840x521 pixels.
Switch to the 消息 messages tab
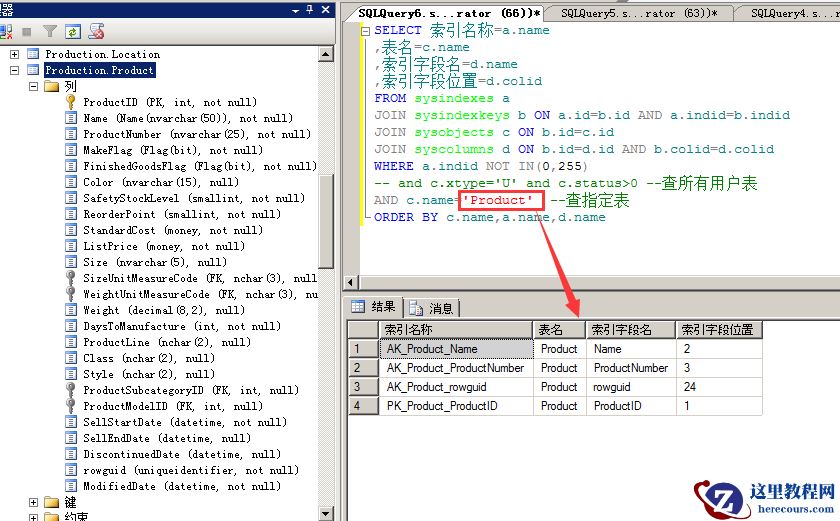pyautogui.click(x=431, y=308)
